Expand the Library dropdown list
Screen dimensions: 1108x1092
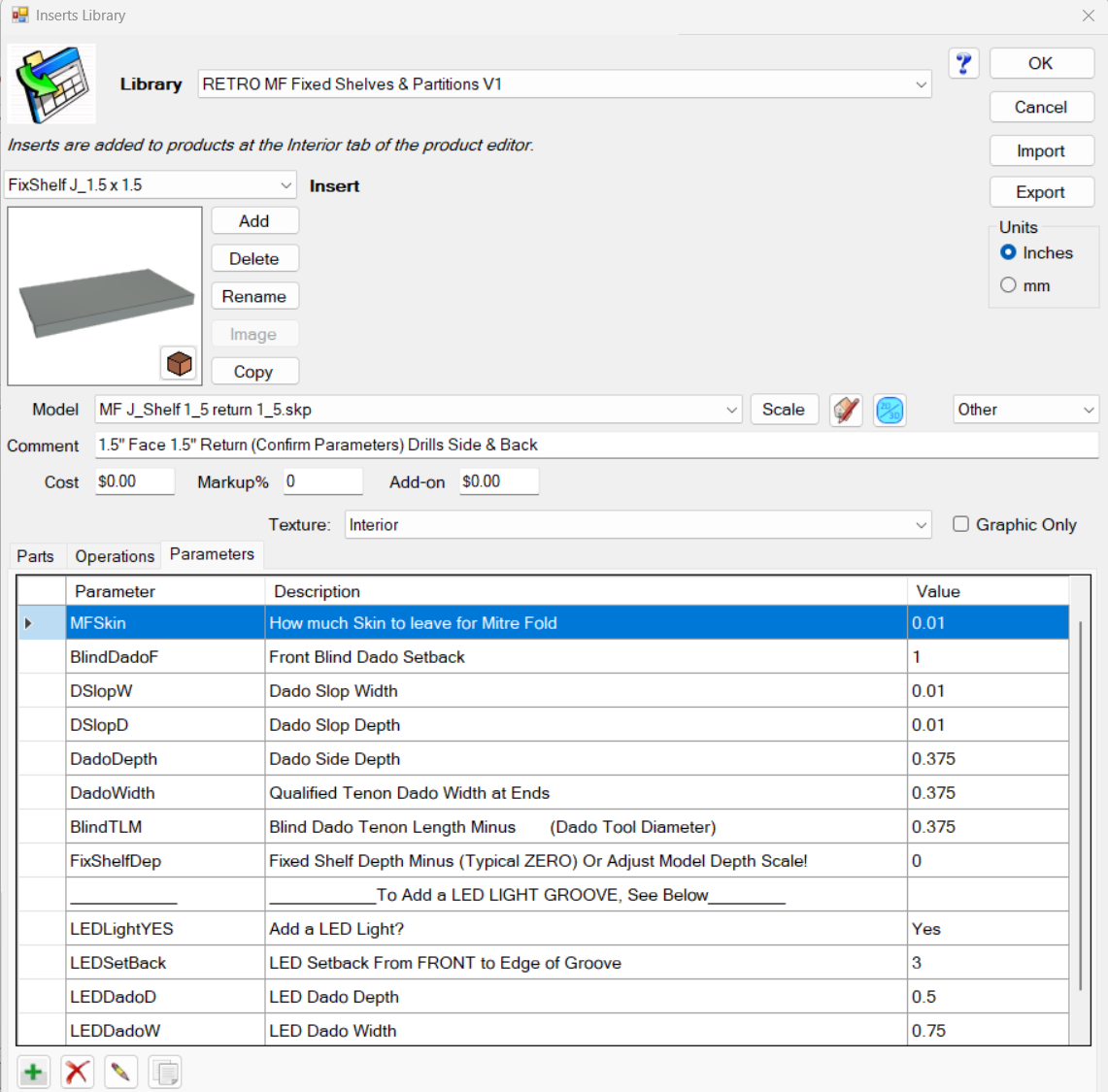pos(921,84)
